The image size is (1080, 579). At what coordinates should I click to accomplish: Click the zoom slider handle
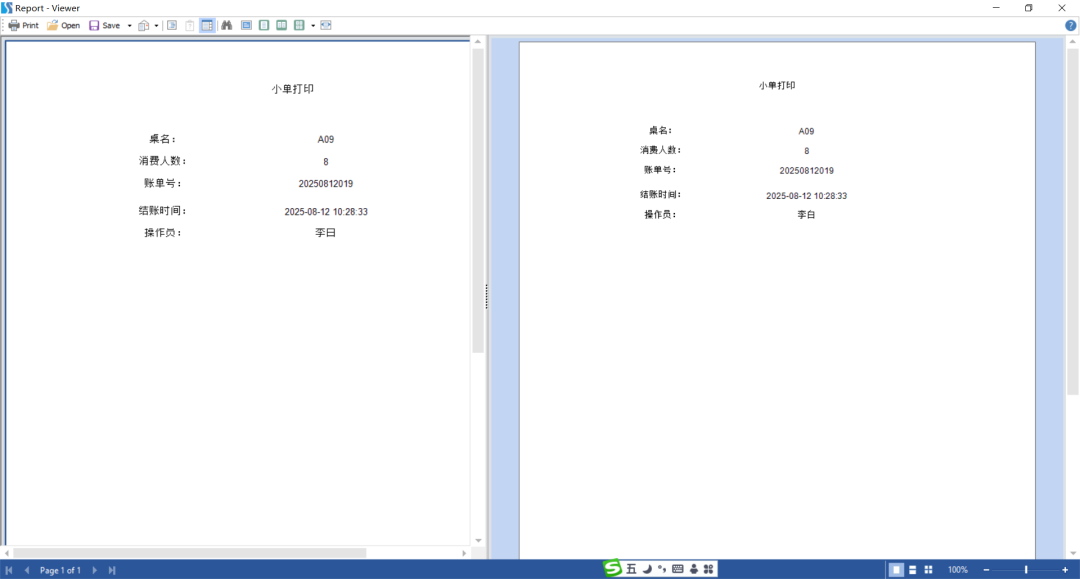point(1026,570)
